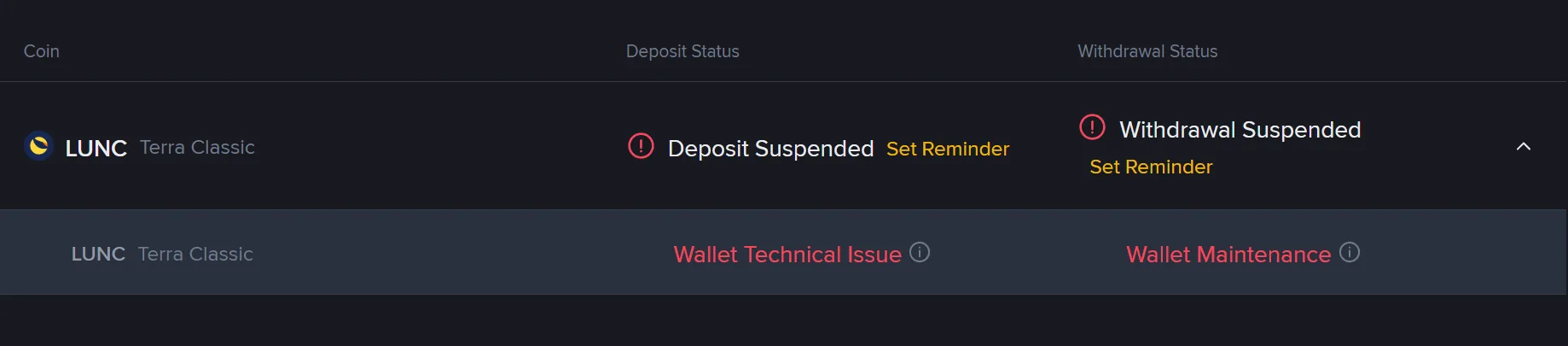The height and width of the screenshot is (346, 1568).
Task: Set Reminder for LUNC withdrawal status
Action: pos(1151,167)
